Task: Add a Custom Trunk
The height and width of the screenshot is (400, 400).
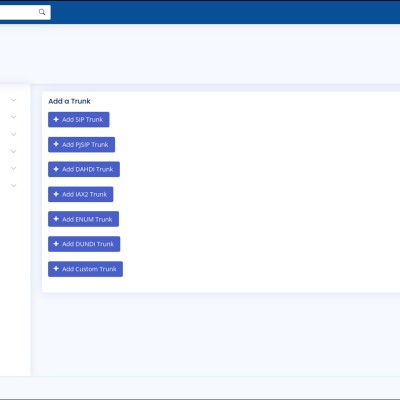Action: click(x=85, y=269)
